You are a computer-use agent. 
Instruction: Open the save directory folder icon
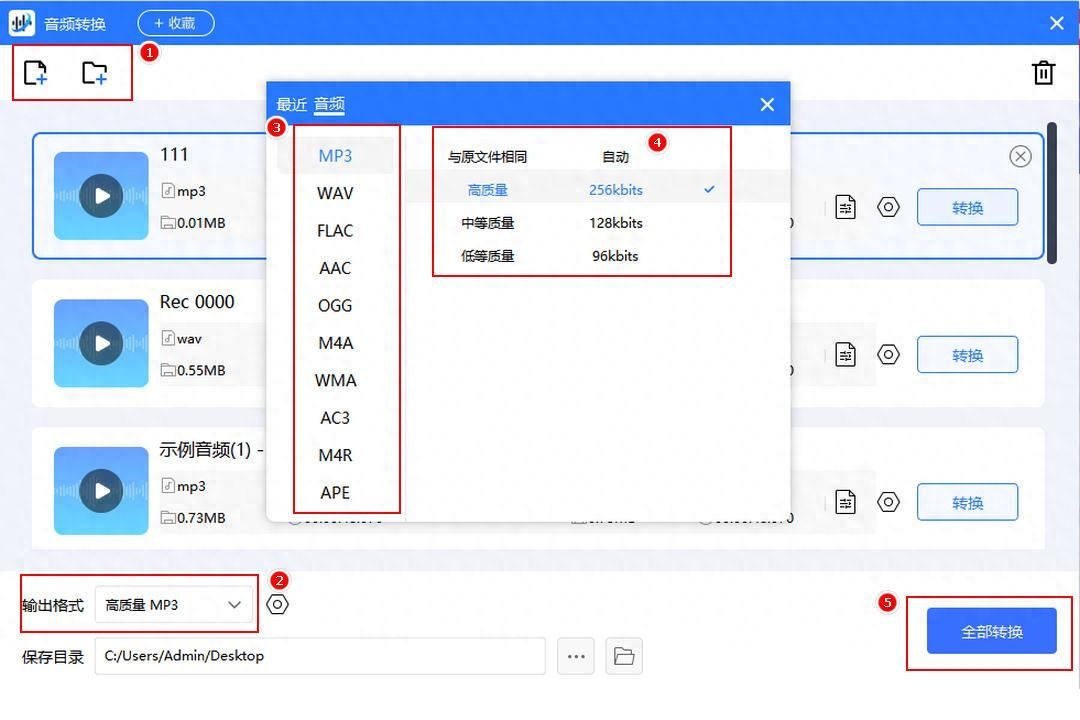pos(624,656)
